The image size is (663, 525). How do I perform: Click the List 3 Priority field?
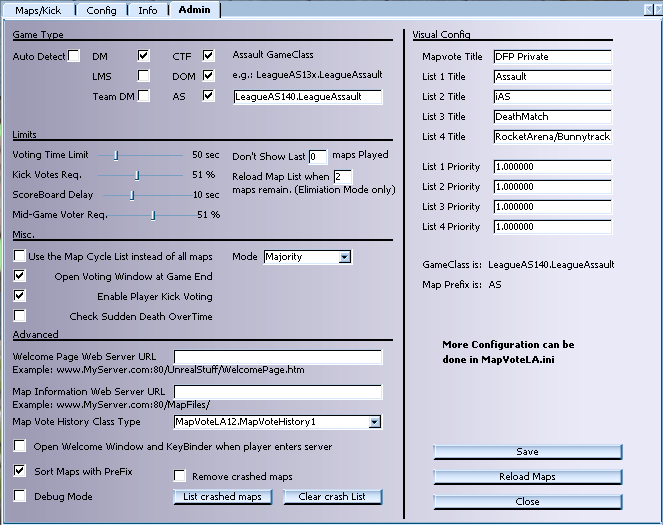(x=552, y=207)
